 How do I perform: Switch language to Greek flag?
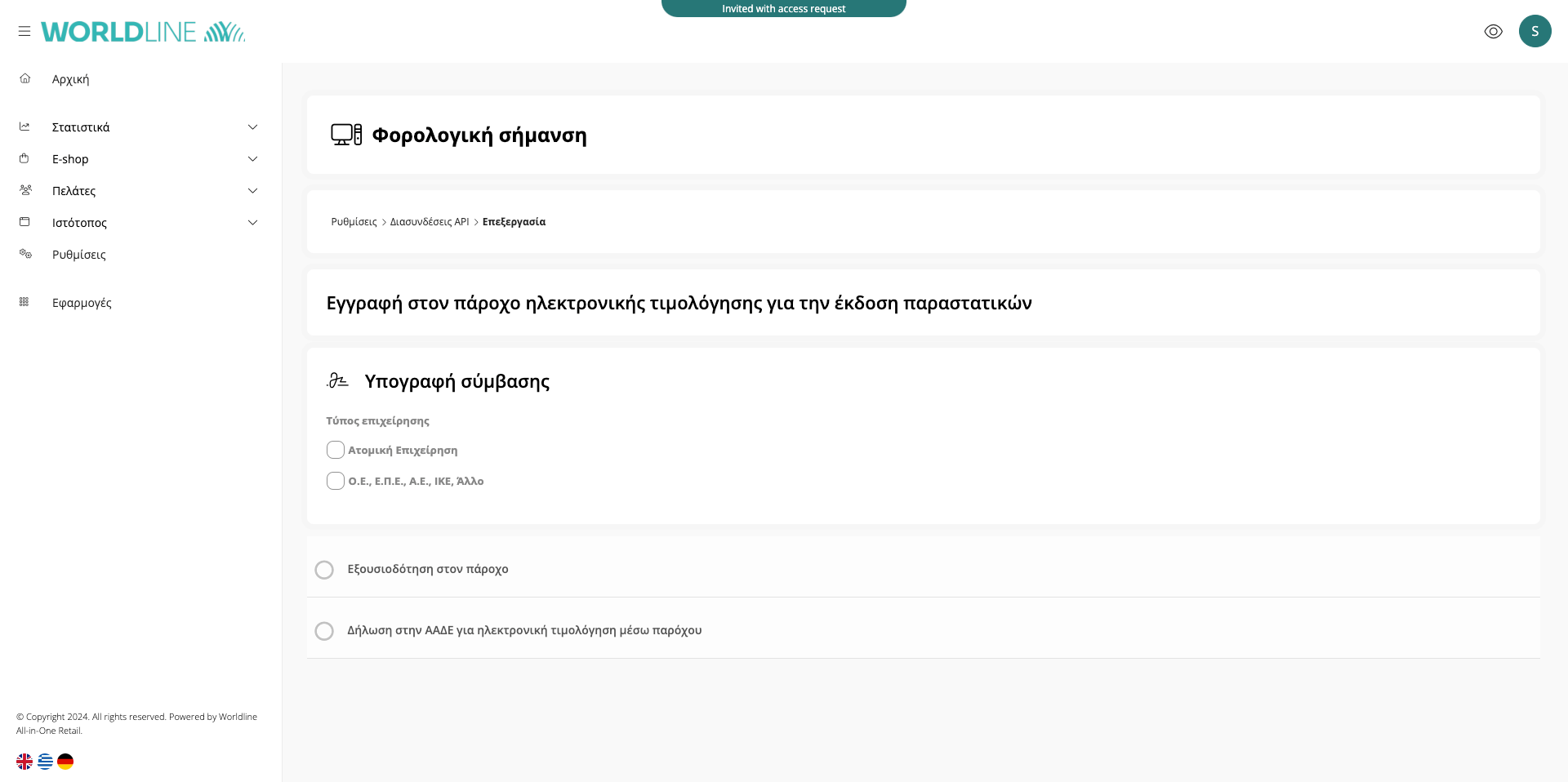(45, 762)
